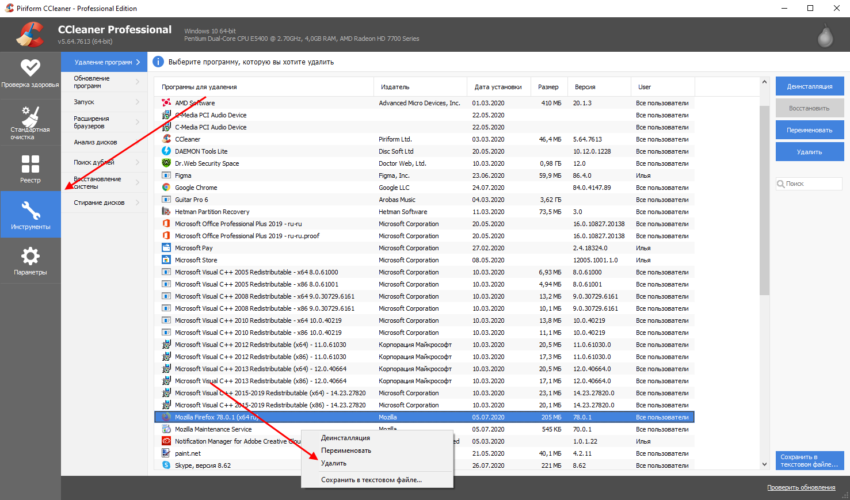Image resolution: width=850 pixels, height=500 pixels.
Task: Open the Проверка здоровья heart icon
Action: (x=30, y=68)
